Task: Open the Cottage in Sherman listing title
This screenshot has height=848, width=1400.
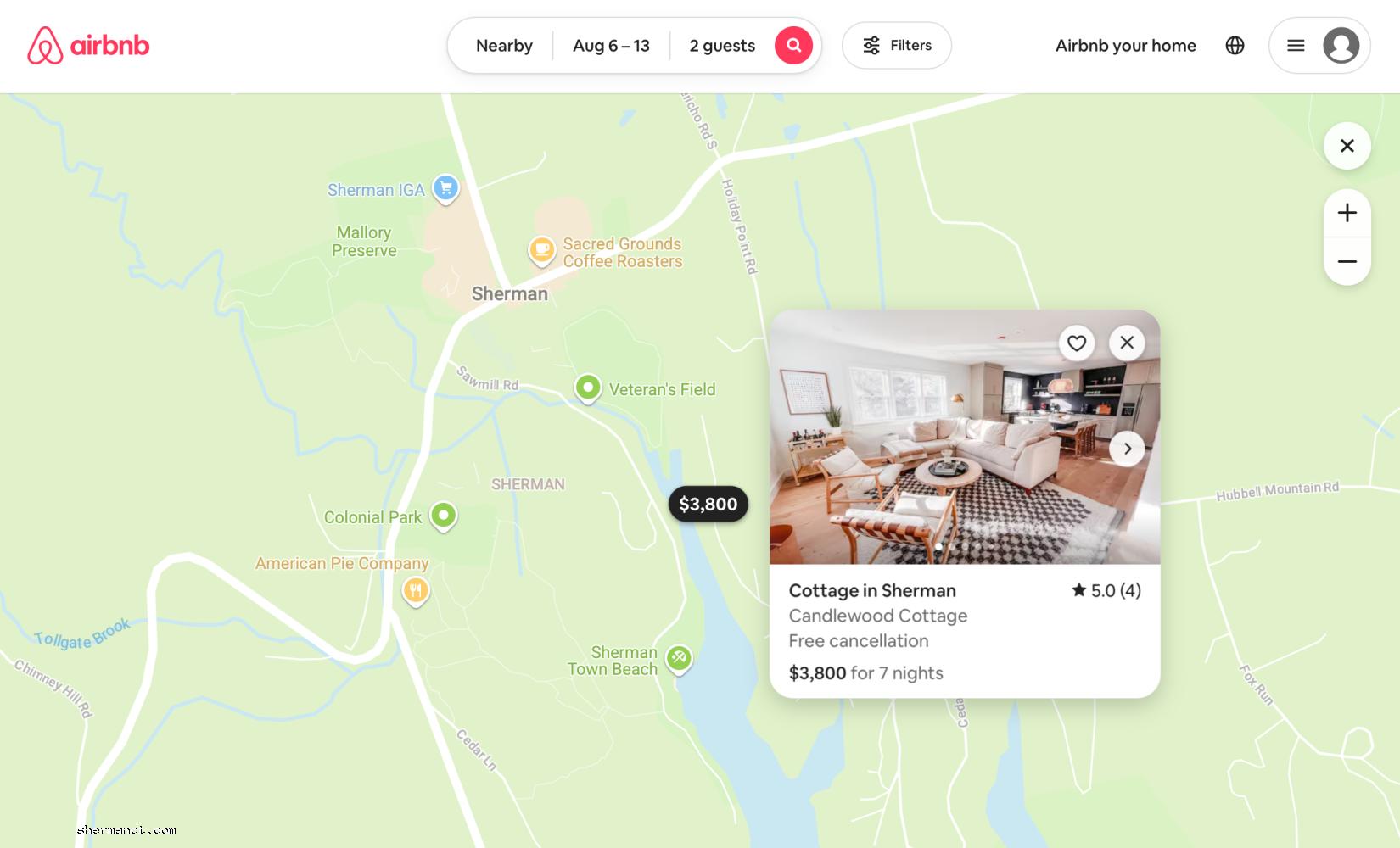Action: (872, 591)
